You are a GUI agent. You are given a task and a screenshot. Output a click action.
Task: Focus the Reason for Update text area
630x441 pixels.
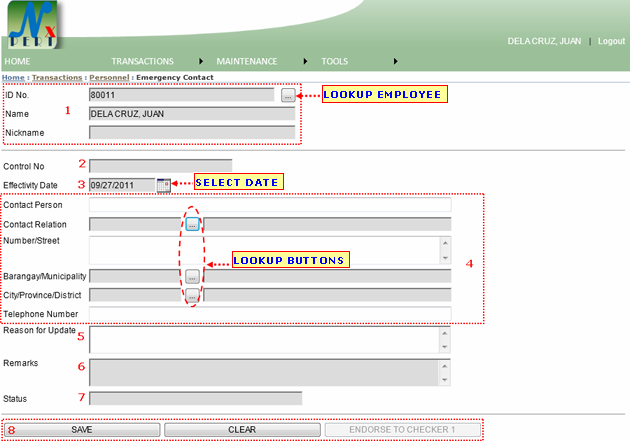tap(265, 340)
